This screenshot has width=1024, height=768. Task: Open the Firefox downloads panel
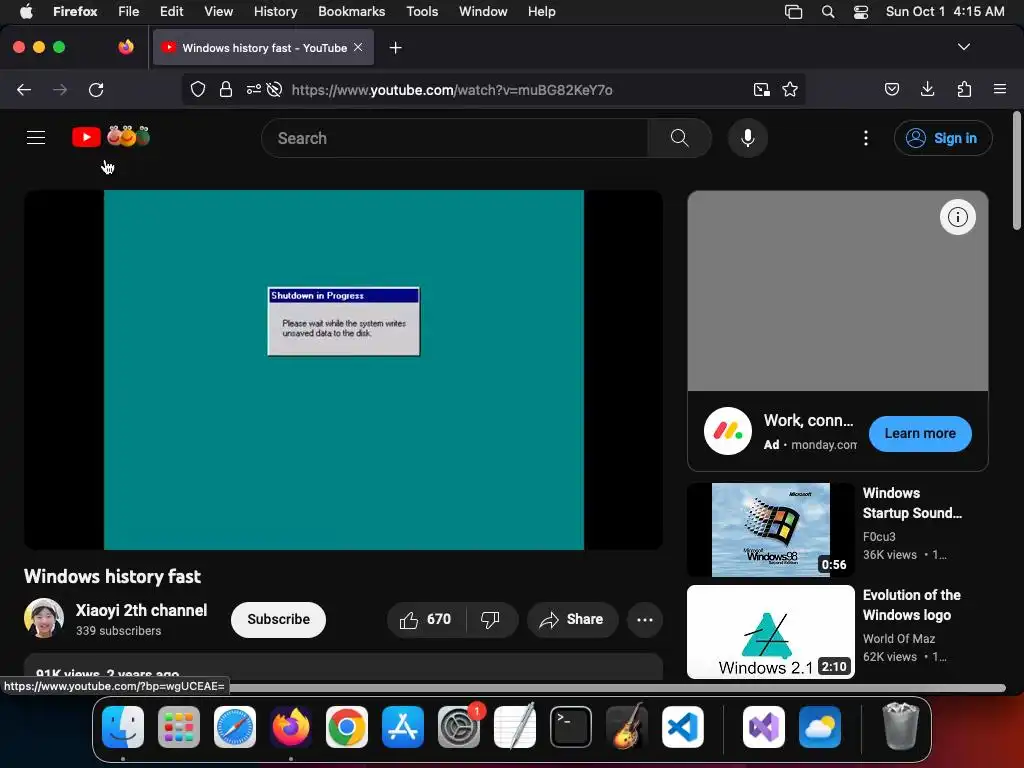click(x=927, y=89)
